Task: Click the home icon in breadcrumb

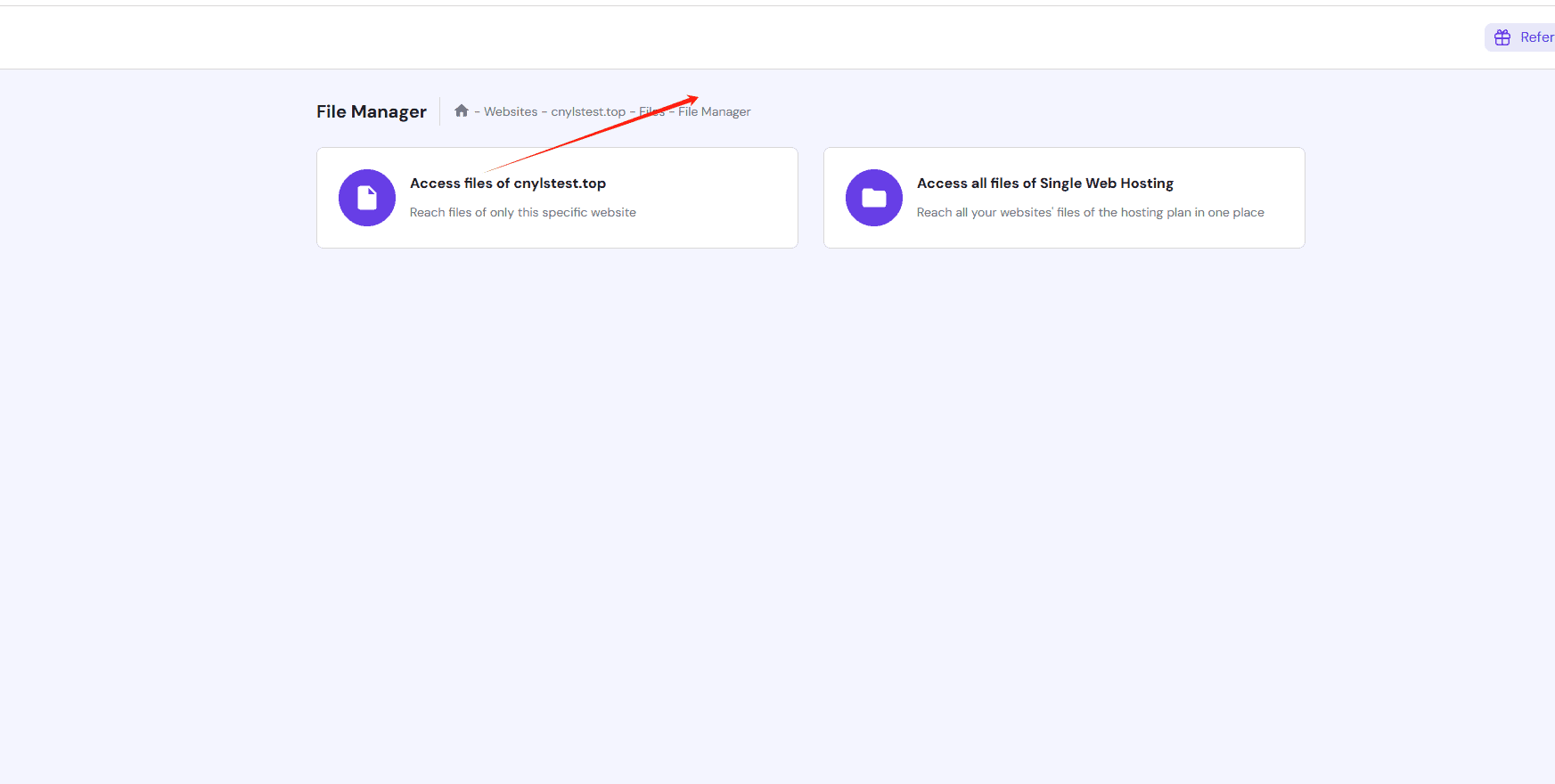Action: click(462, 111)
